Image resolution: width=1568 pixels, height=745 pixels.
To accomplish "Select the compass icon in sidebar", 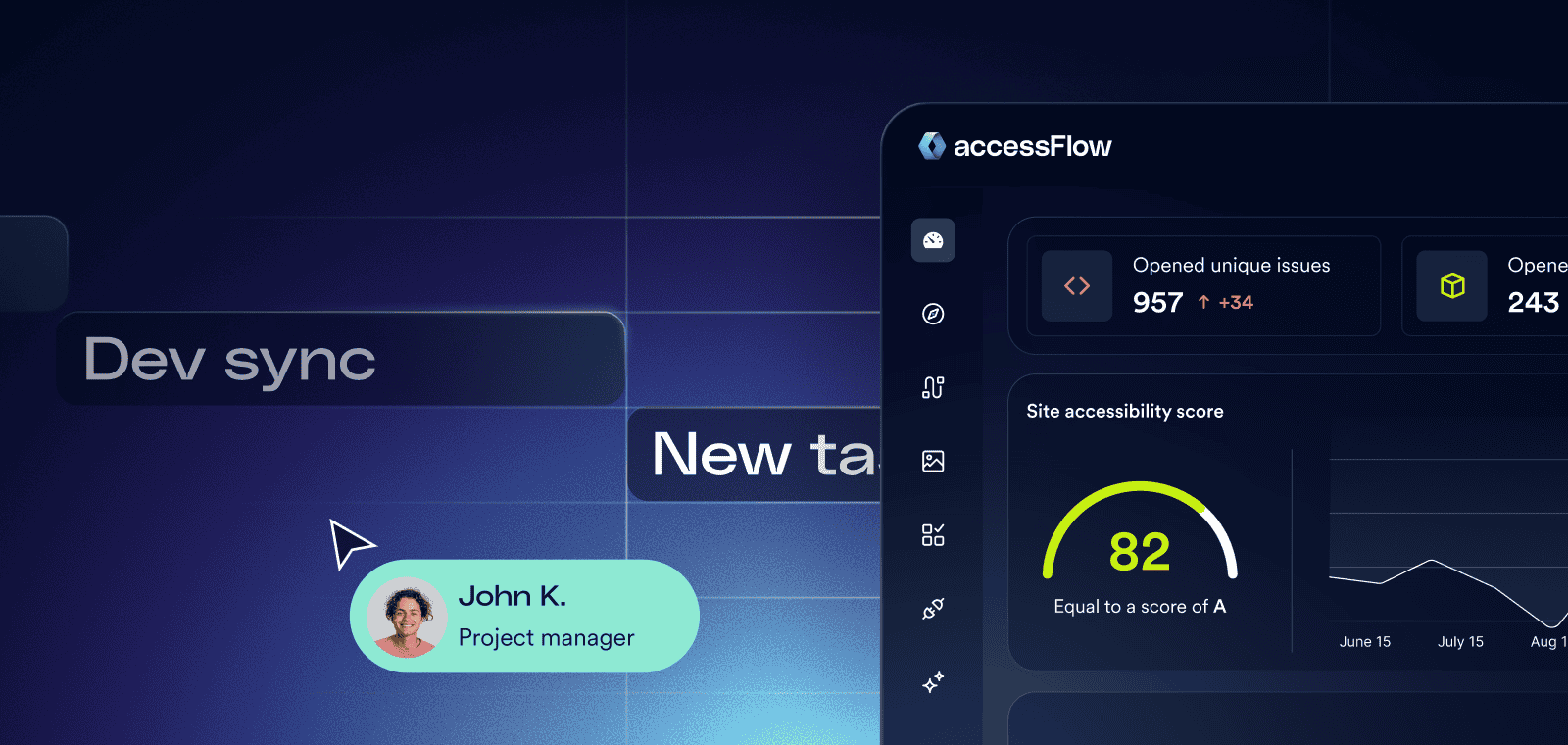I will click(x=933, y=314).
